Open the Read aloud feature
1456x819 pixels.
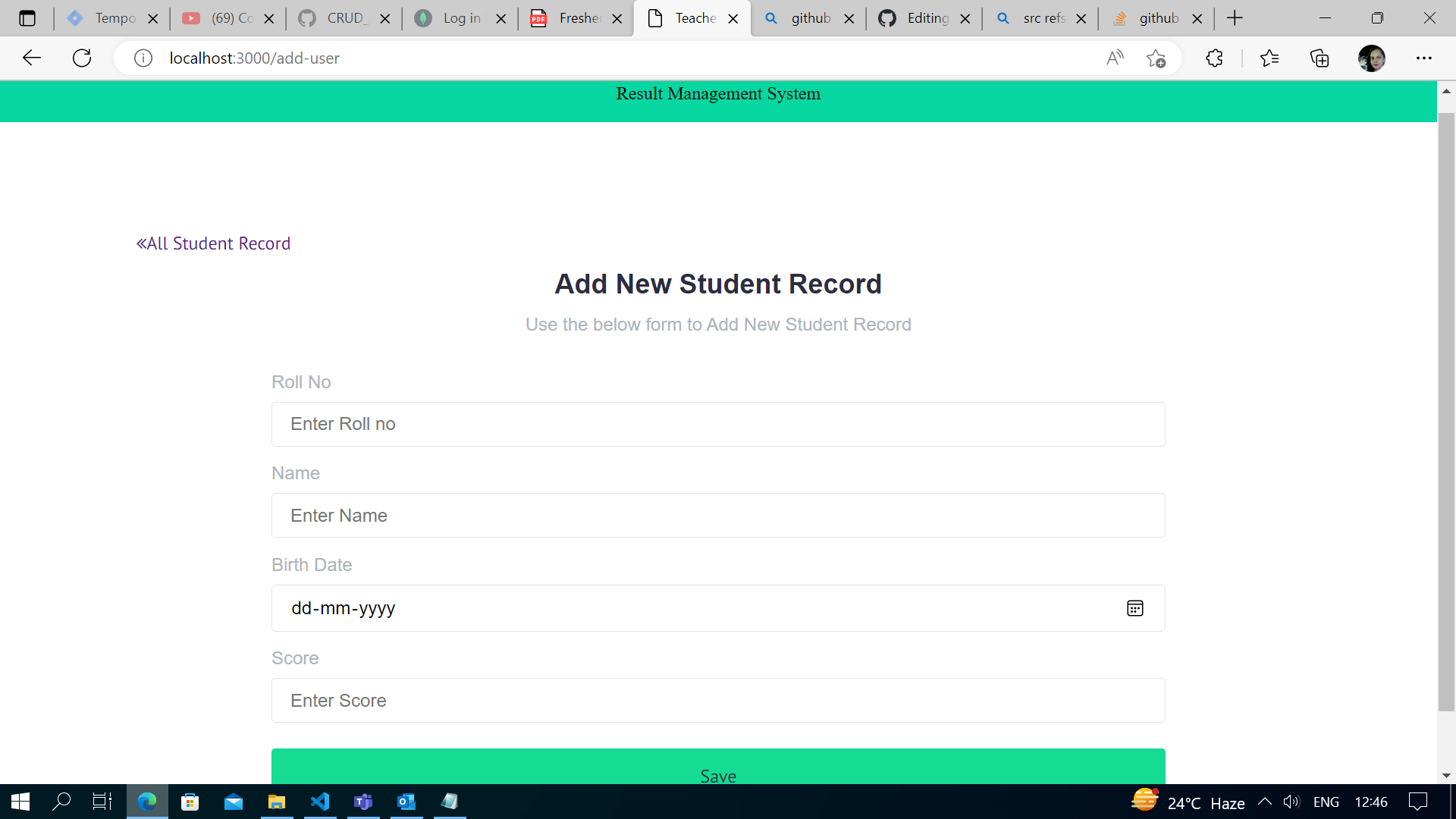click(x=1115, y=58)
